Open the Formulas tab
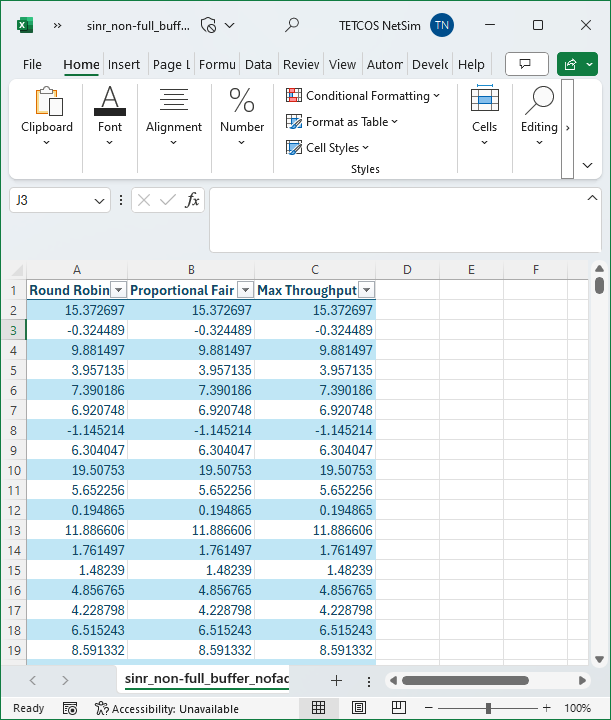 point(217,65)
